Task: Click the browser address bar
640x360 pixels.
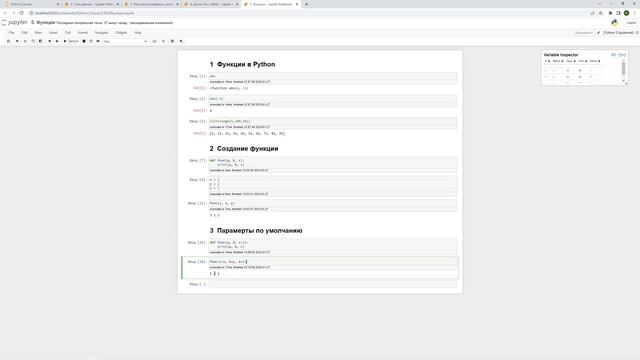Action: tap(310, 13)
